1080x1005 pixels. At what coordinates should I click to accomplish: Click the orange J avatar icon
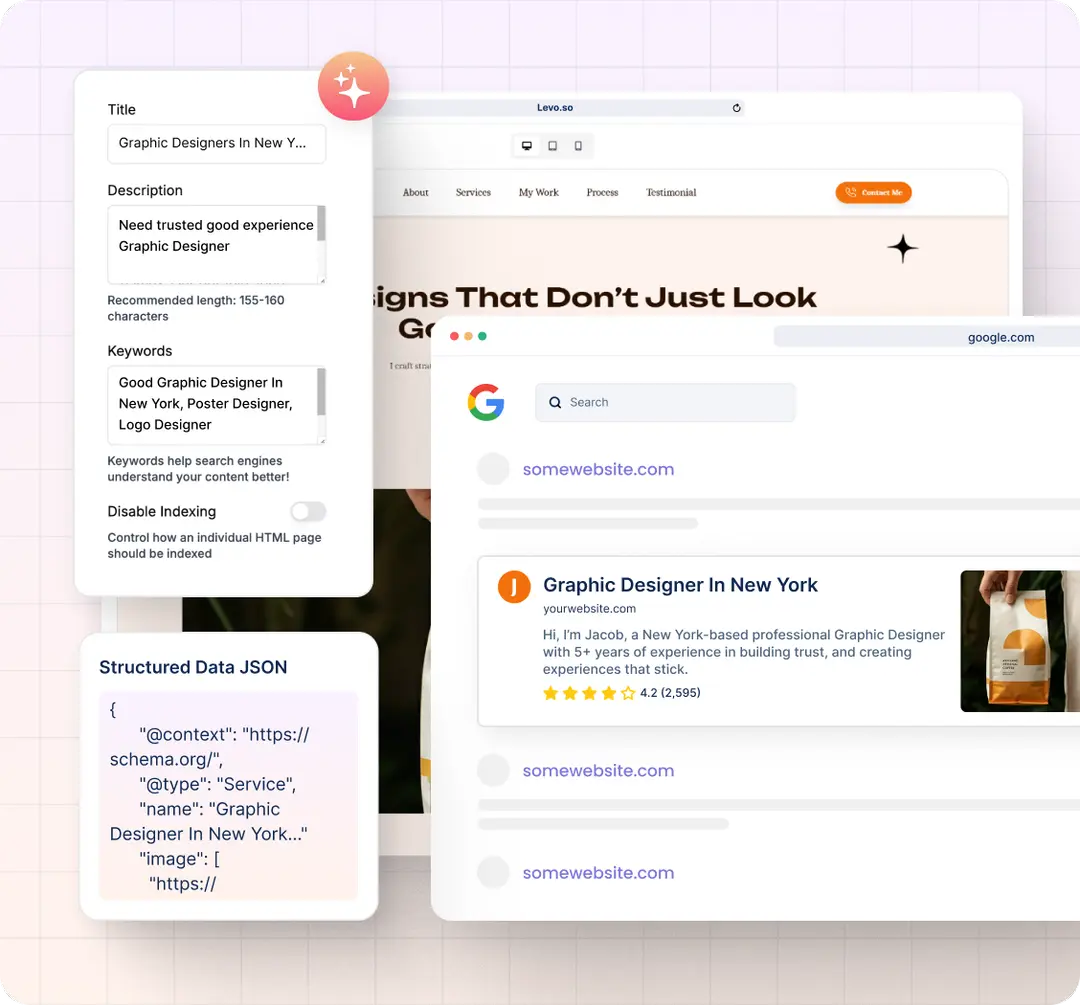[x=514, y=587]
